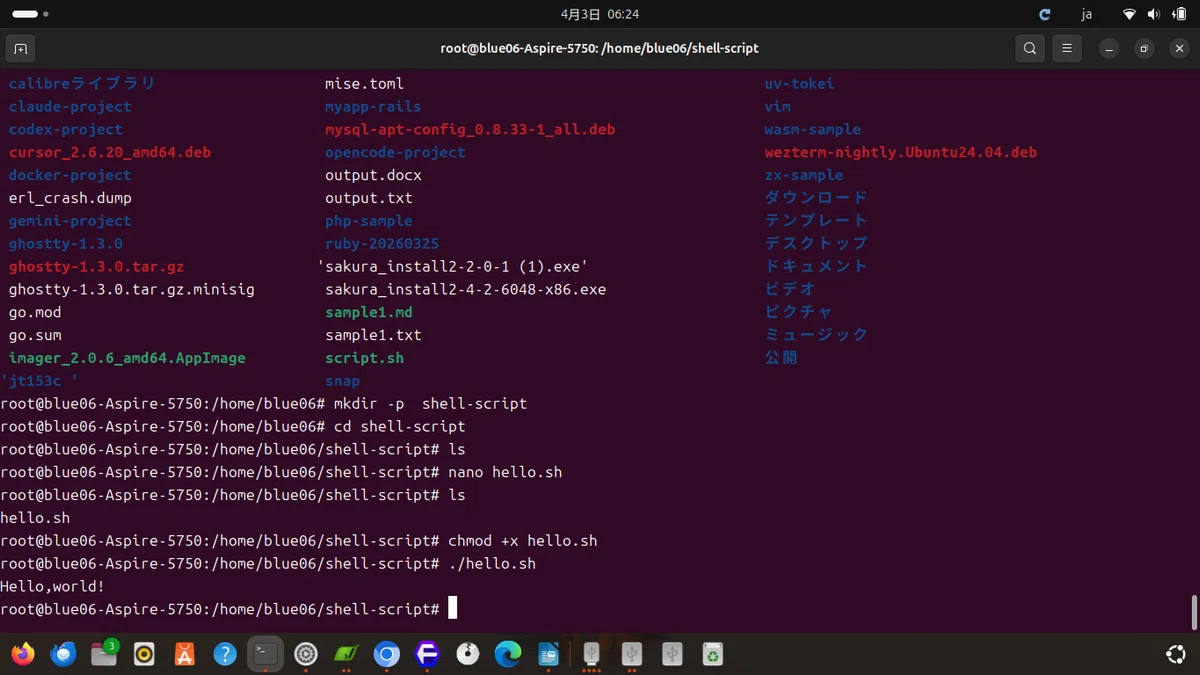
Task: Click 'gemini-project' directory name
Action: pyautogui.click(x=70, y=222)
